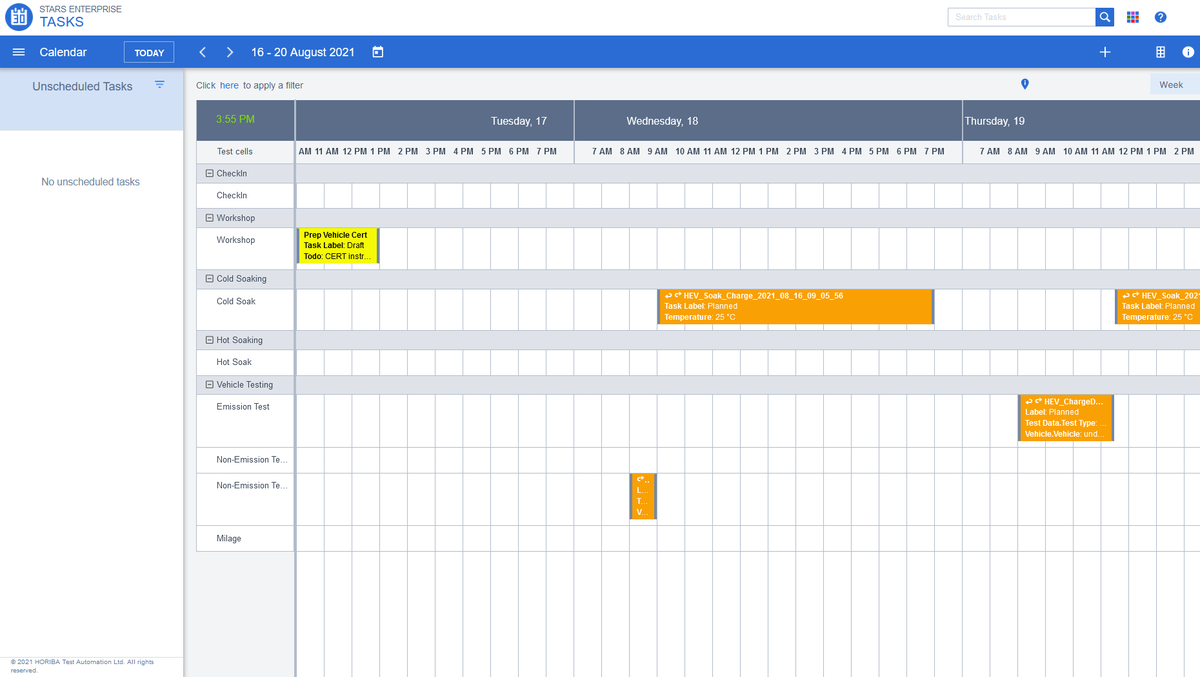Click the info icon on the toolbar
This screenshot has width=1200, height=677.
[1186, 51]
